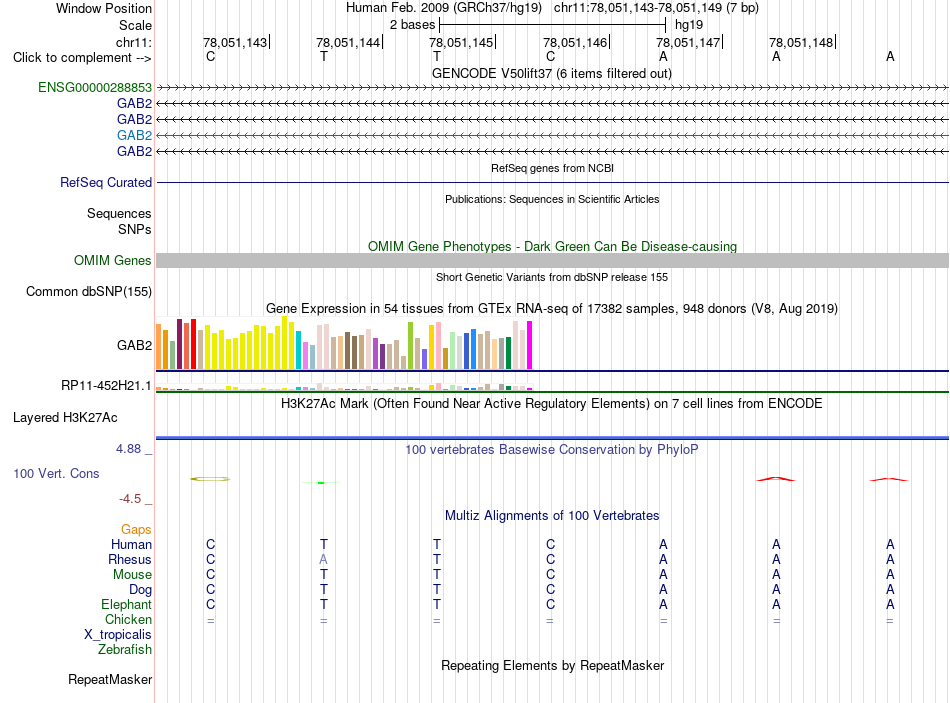Screen dimensions: 950x703
Task: Click the Mouse species label
Action: coord(132,574)
